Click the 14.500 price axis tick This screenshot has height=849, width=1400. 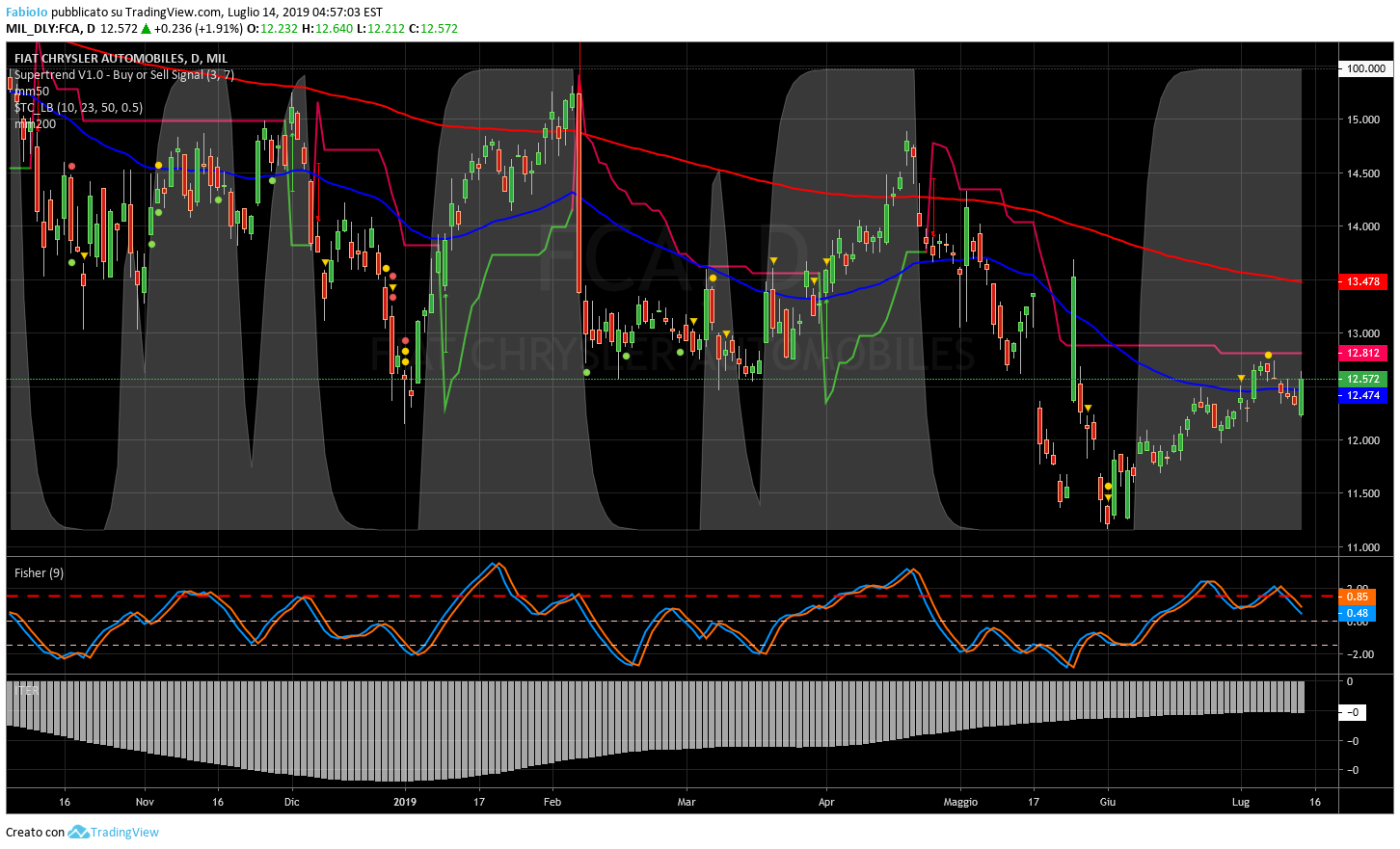tap(1363, 174)
